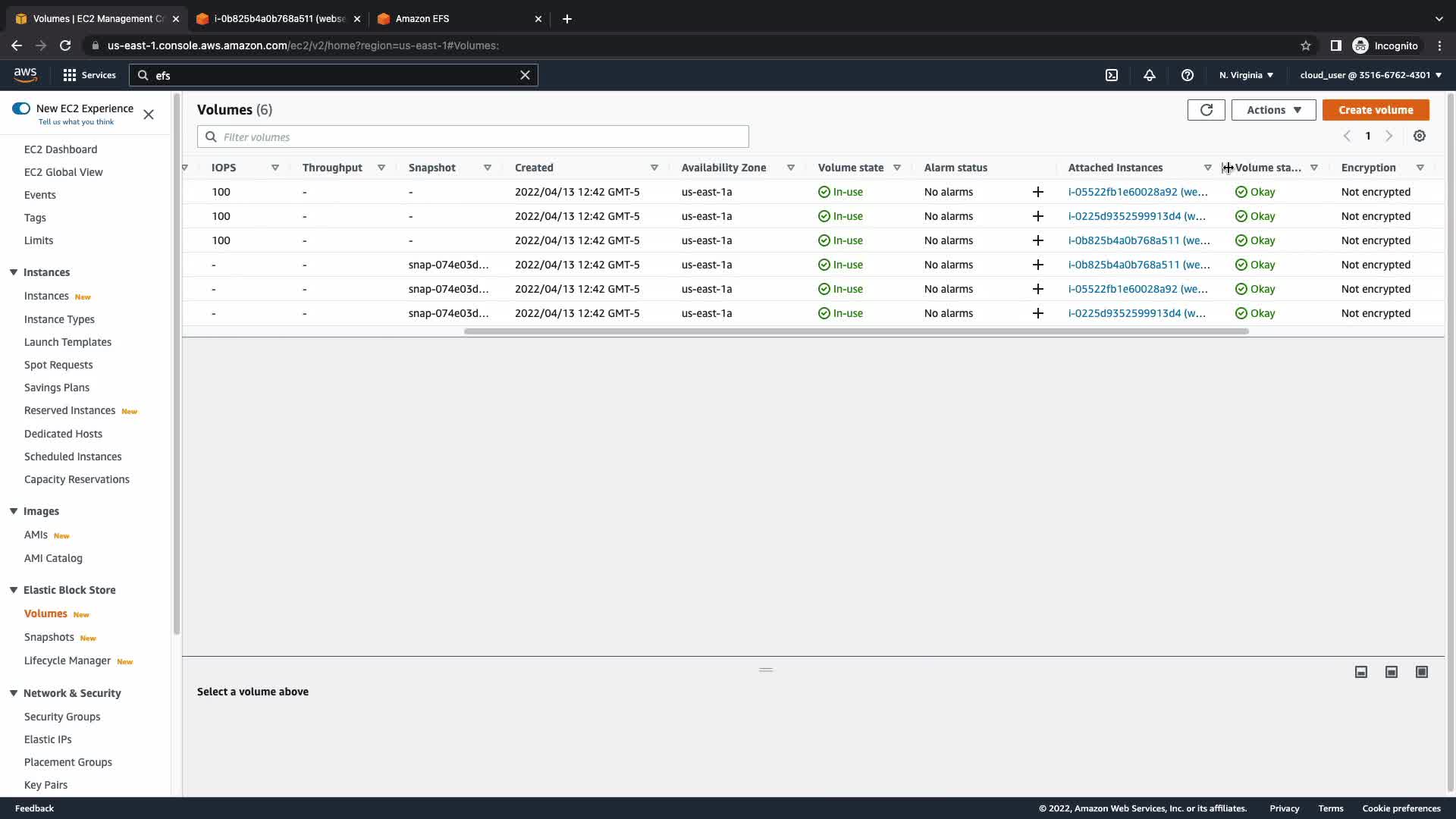
Task: Open the notifications bell
Action: click(1150, 75)
